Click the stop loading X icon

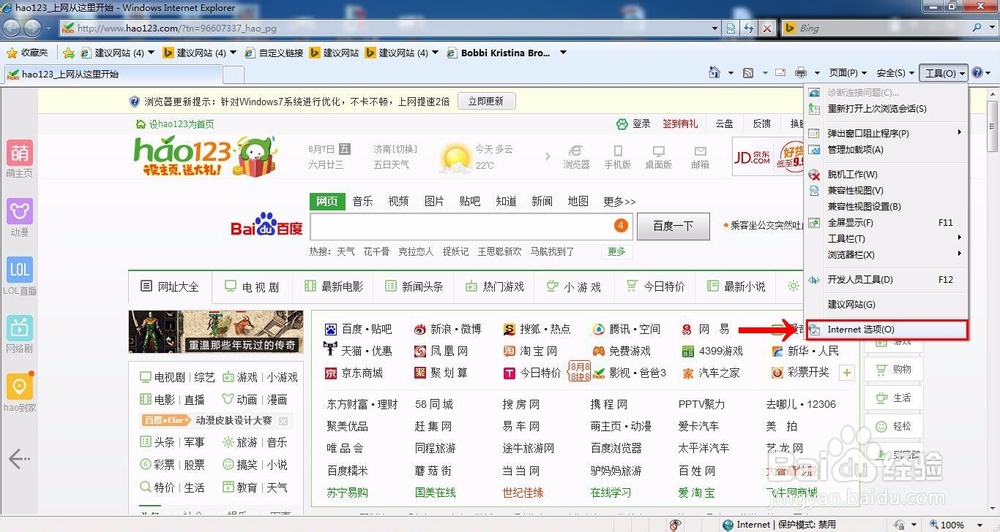tap(767, 28)
